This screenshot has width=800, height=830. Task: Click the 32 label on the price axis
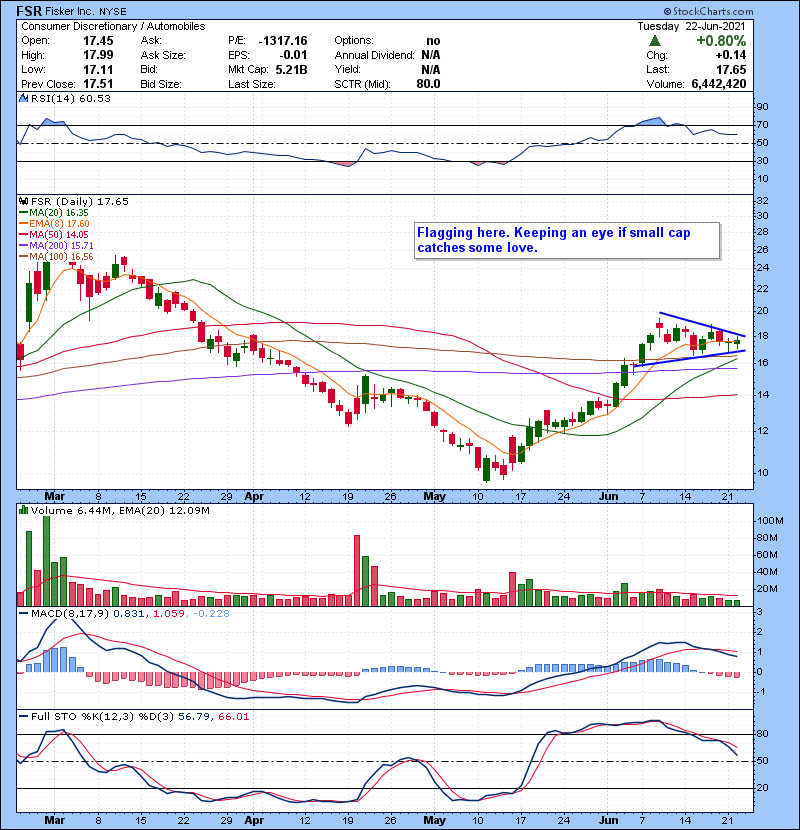(x=762, y=201)
